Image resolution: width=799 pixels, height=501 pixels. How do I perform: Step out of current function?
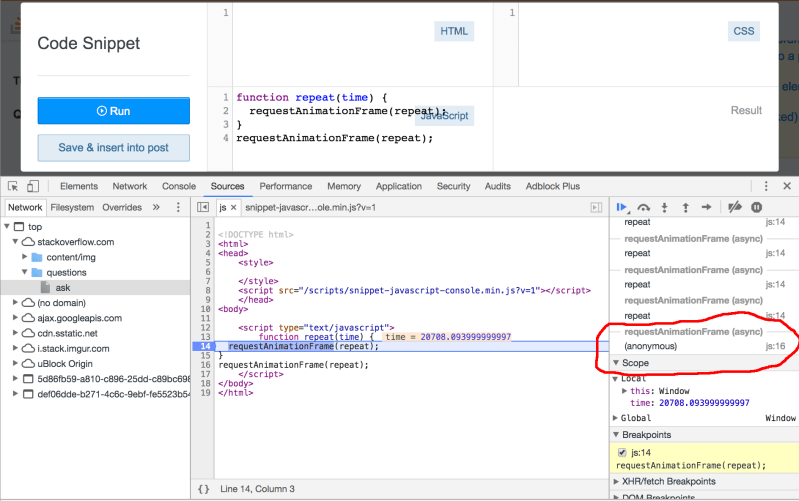tap(685, 207)
